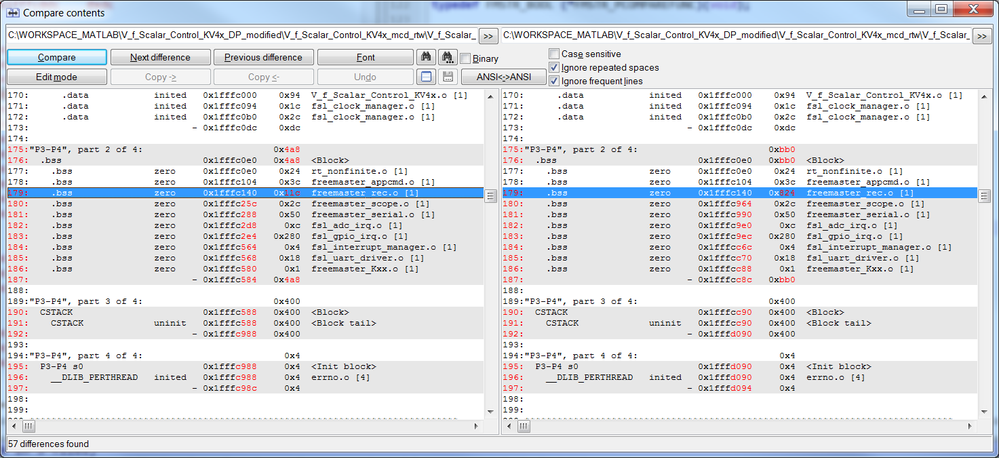
Task: Select line 179 freemaster_rec.o in left pane
Action: (245, 192)
